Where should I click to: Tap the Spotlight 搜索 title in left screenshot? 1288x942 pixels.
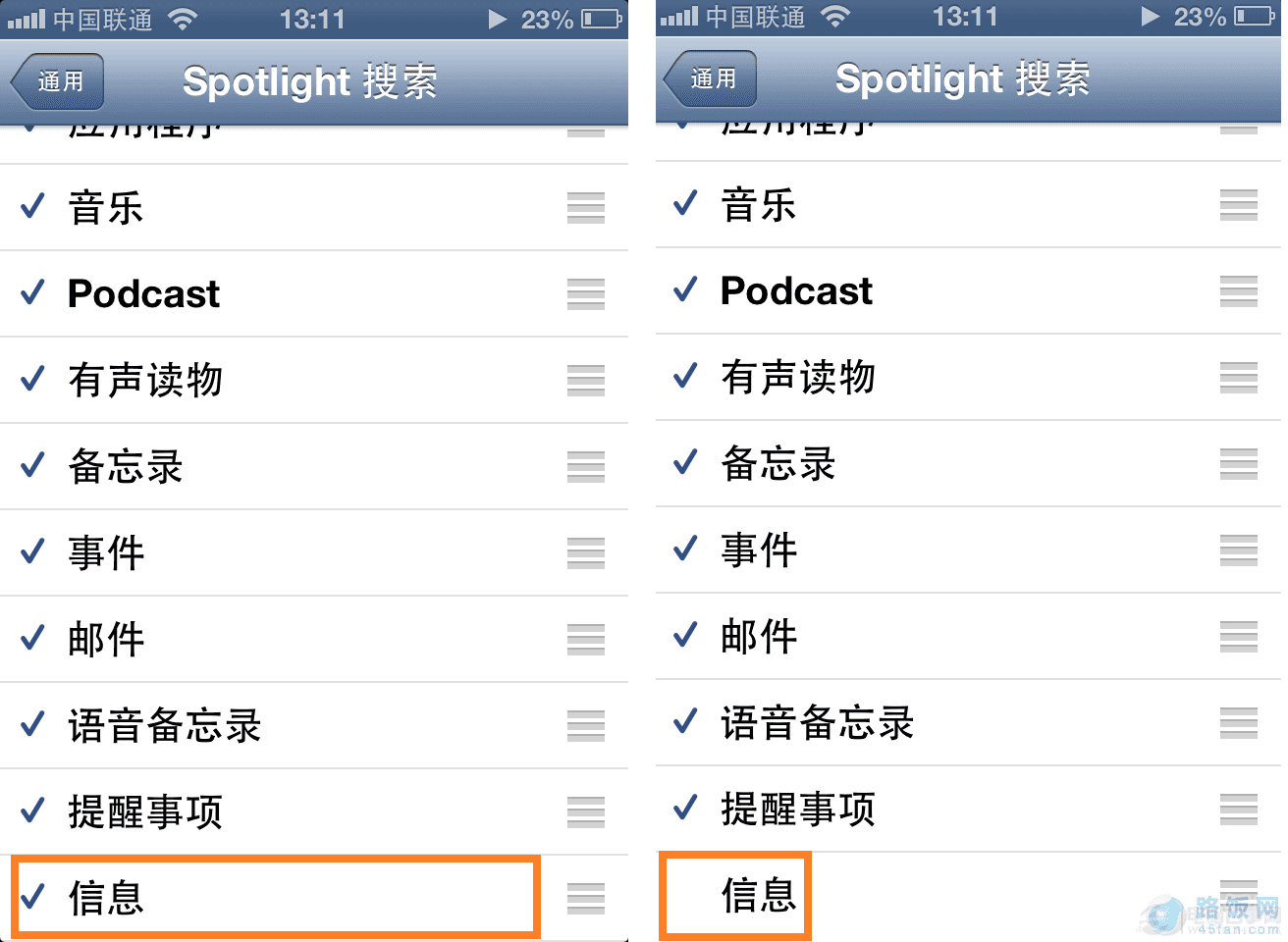pos(310,81)
